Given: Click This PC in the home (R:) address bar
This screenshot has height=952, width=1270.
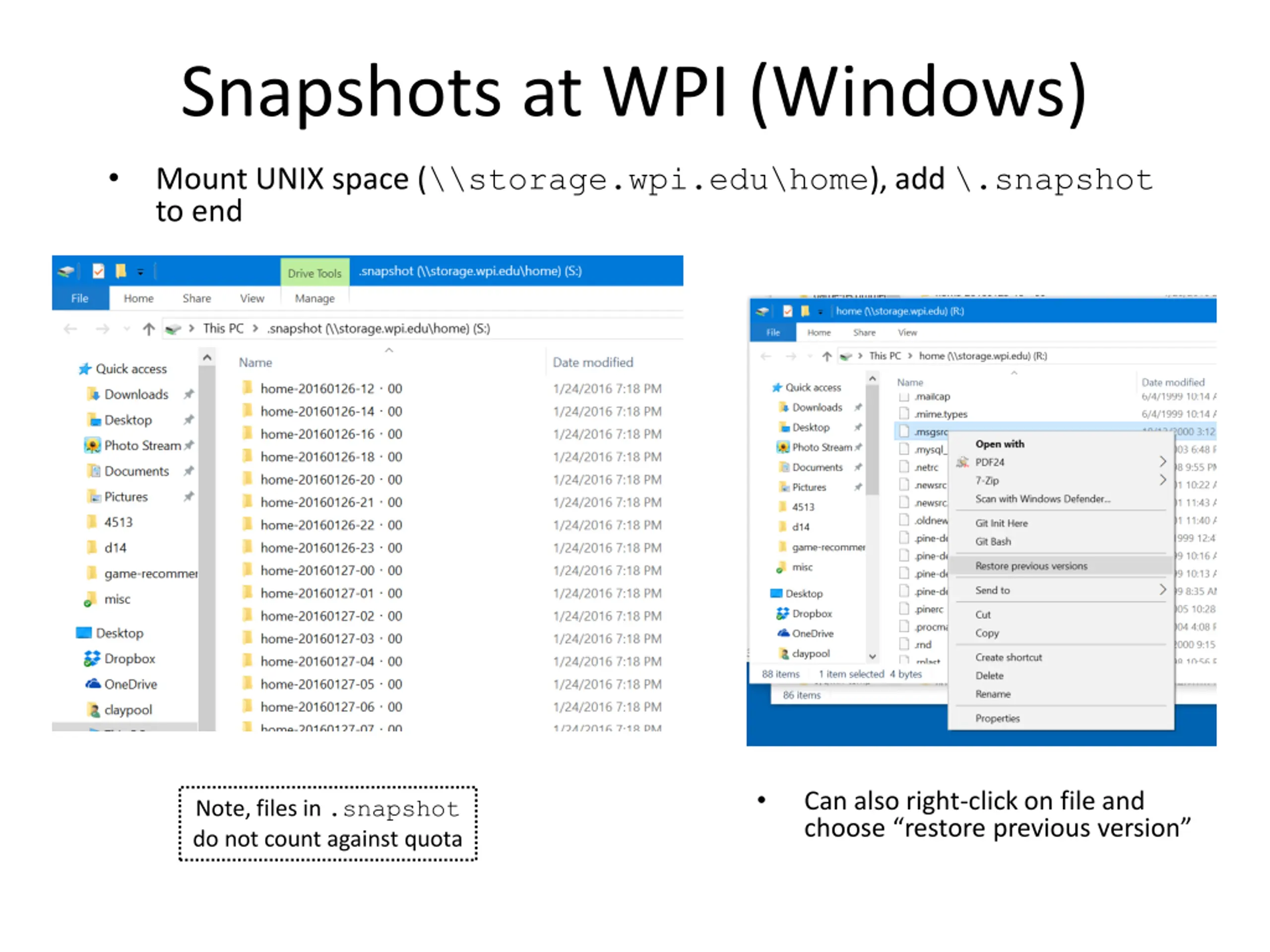Looking at the screenshot, I should 885,357.
